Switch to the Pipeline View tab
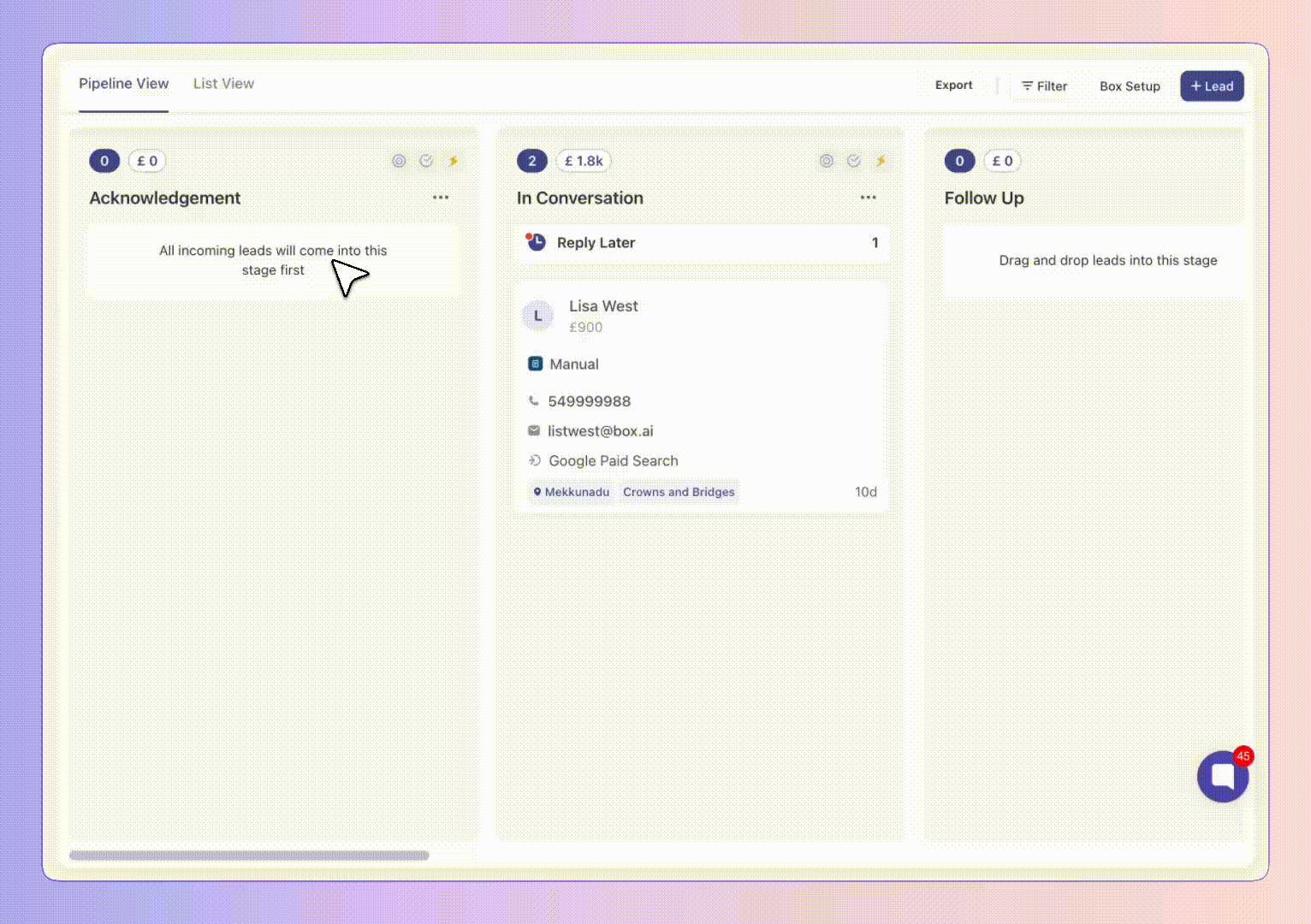 tap(123, 84)
